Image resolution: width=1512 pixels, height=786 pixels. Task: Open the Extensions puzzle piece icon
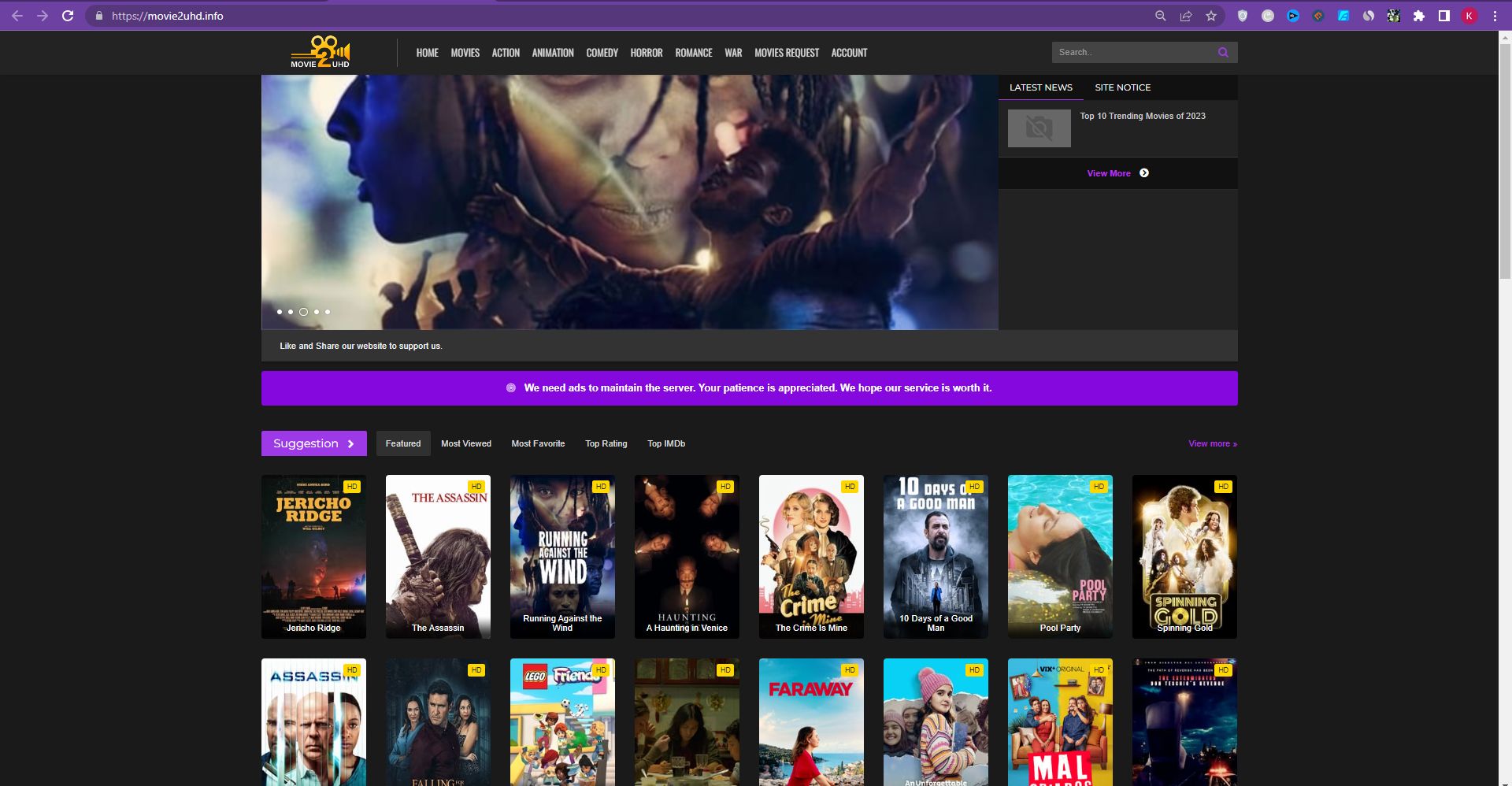[x=1419, y=16]
